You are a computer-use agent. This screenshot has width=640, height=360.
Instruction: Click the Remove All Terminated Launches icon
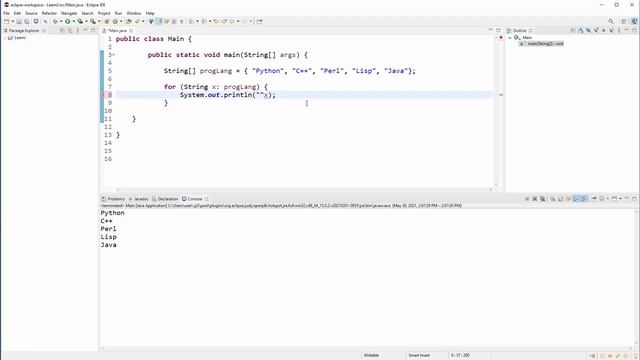[542, 199]
